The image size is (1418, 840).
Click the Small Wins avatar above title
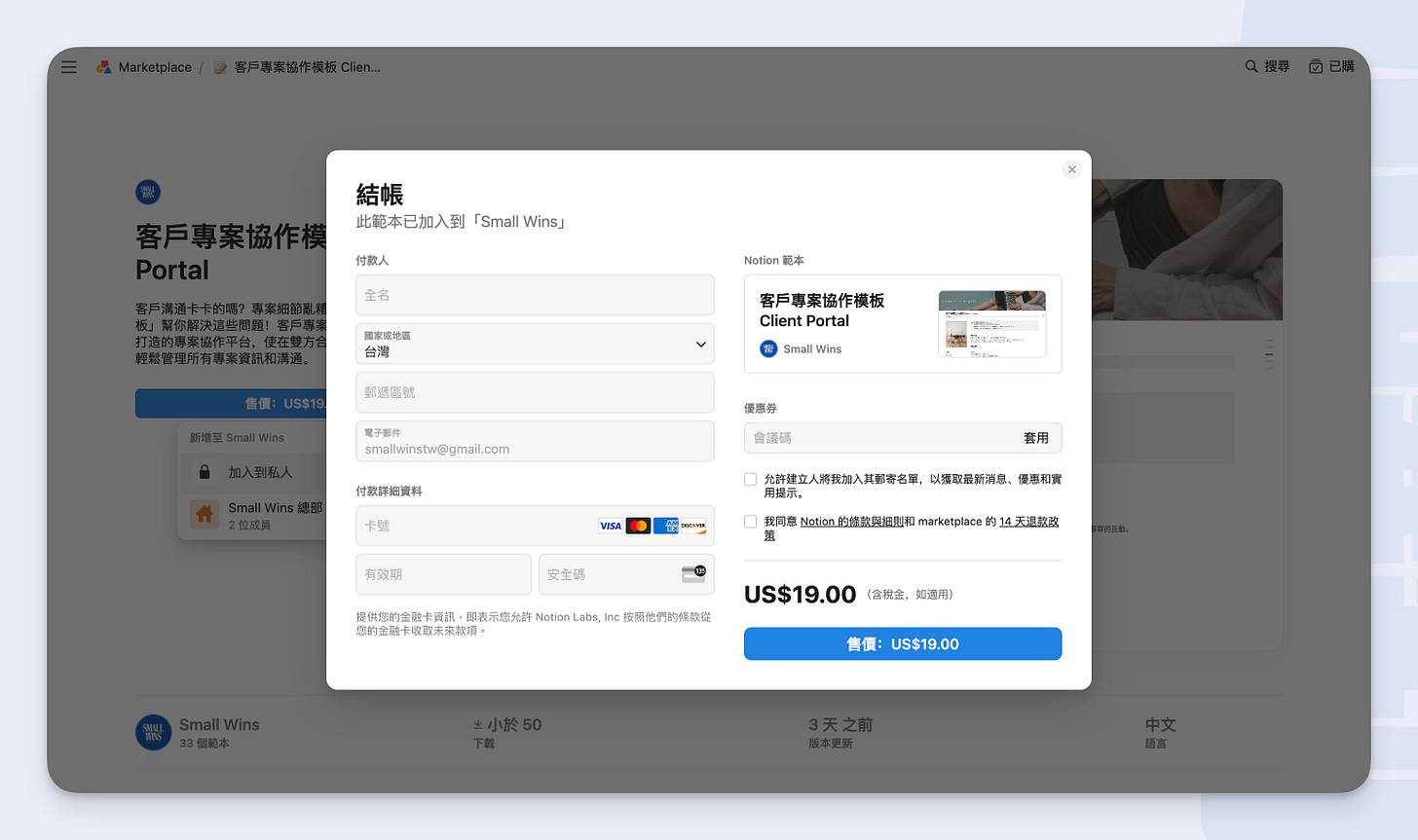(x=148, y=192)
